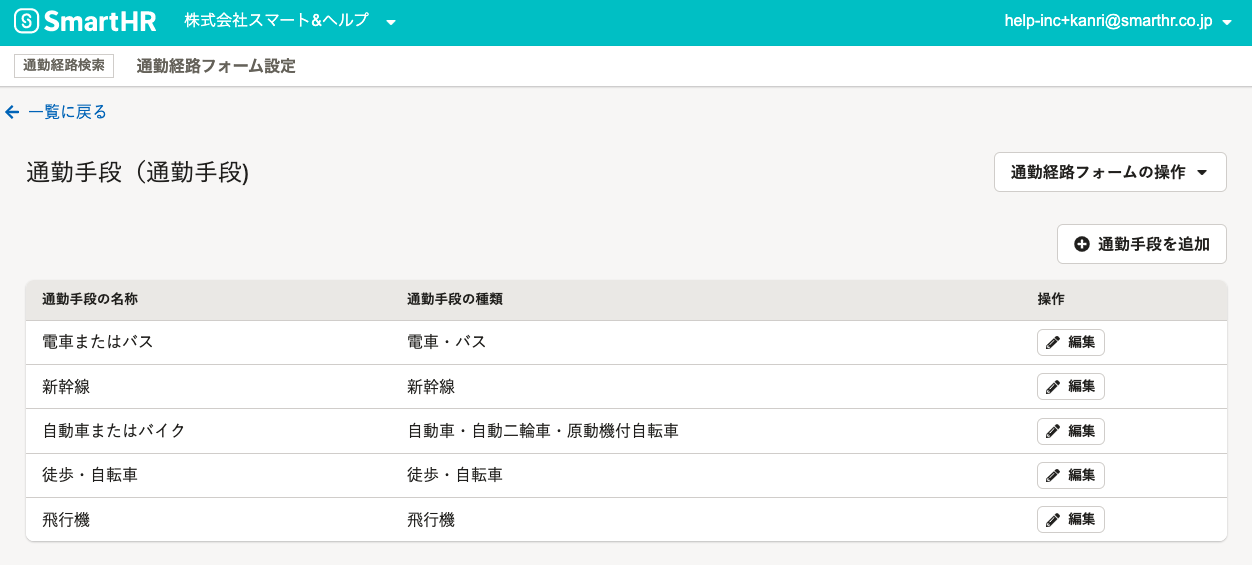
Task: Open the 通勤経路フォームの操作 dropdown
Action: pos(1110,172)
